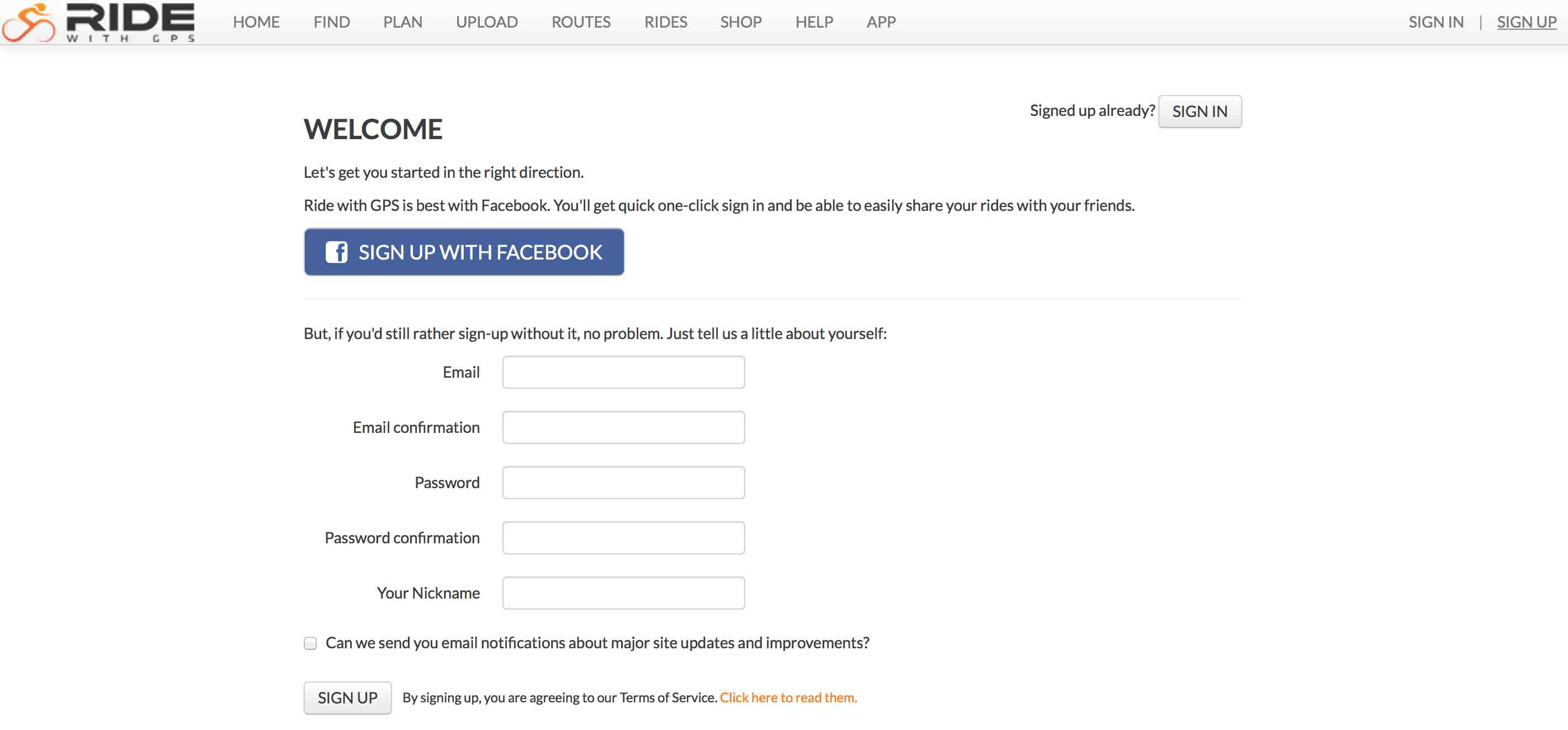Click the underlined SIGN UP header link
1568x730 pixels.
1527,22
